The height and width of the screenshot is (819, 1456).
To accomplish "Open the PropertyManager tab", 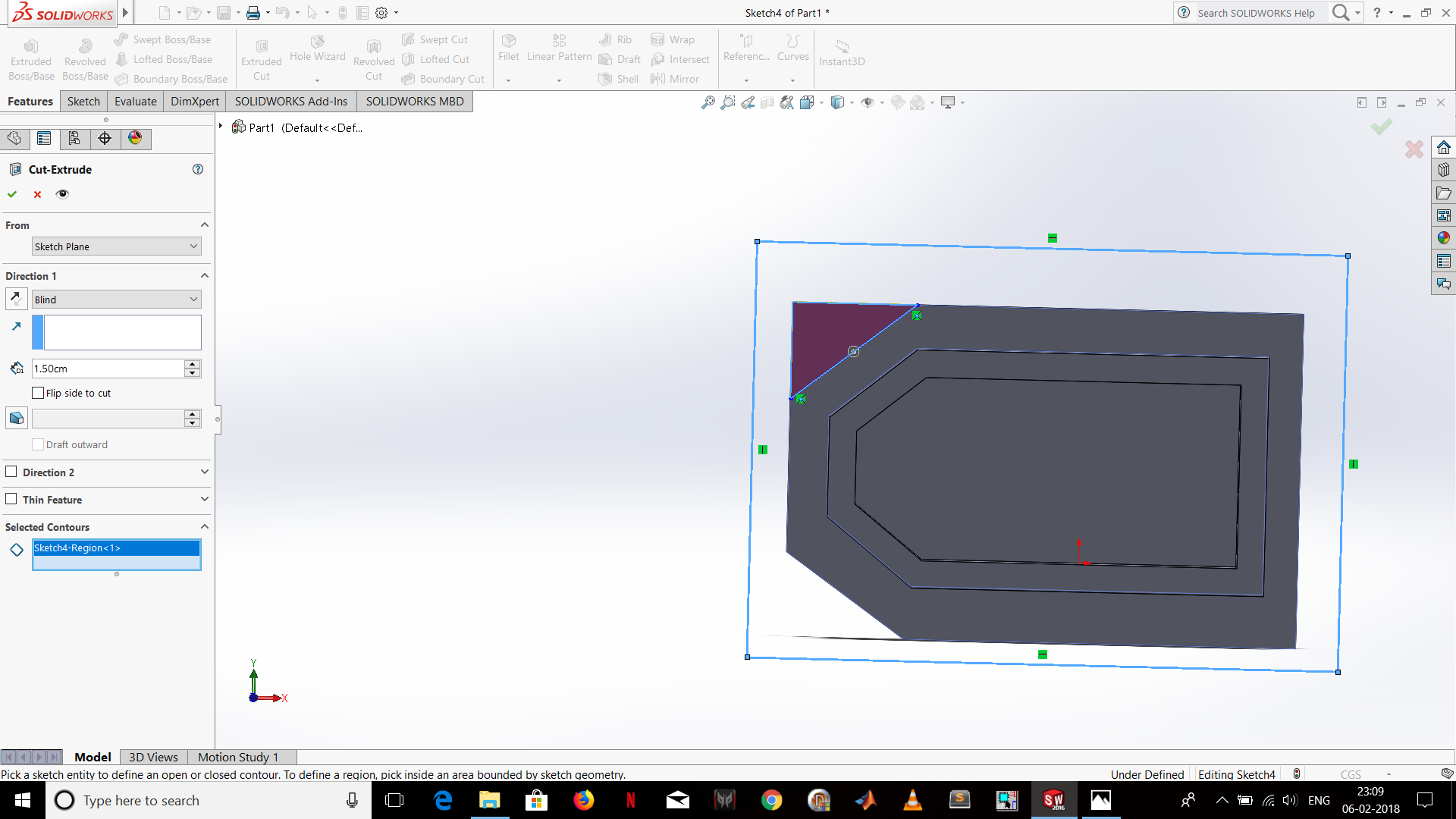I will (x=44, y=138).
